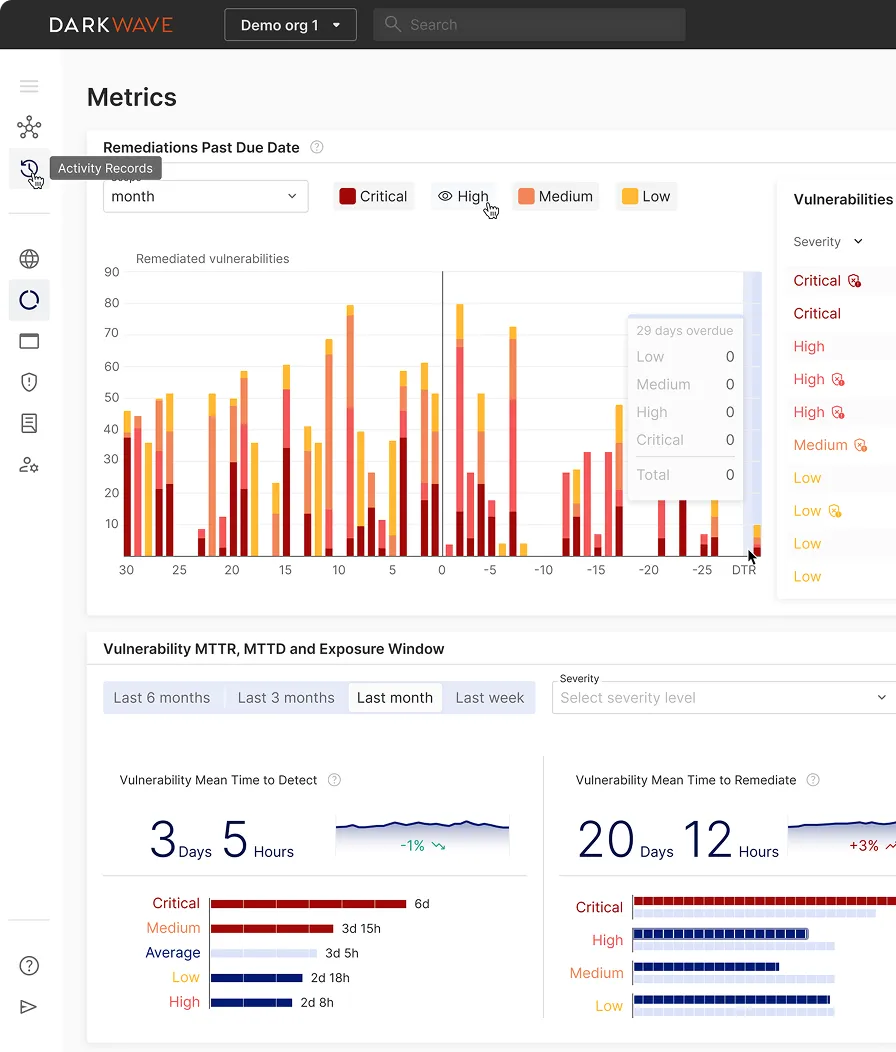
Task: Click the Darkwave logo
Action: coord(111,25)
